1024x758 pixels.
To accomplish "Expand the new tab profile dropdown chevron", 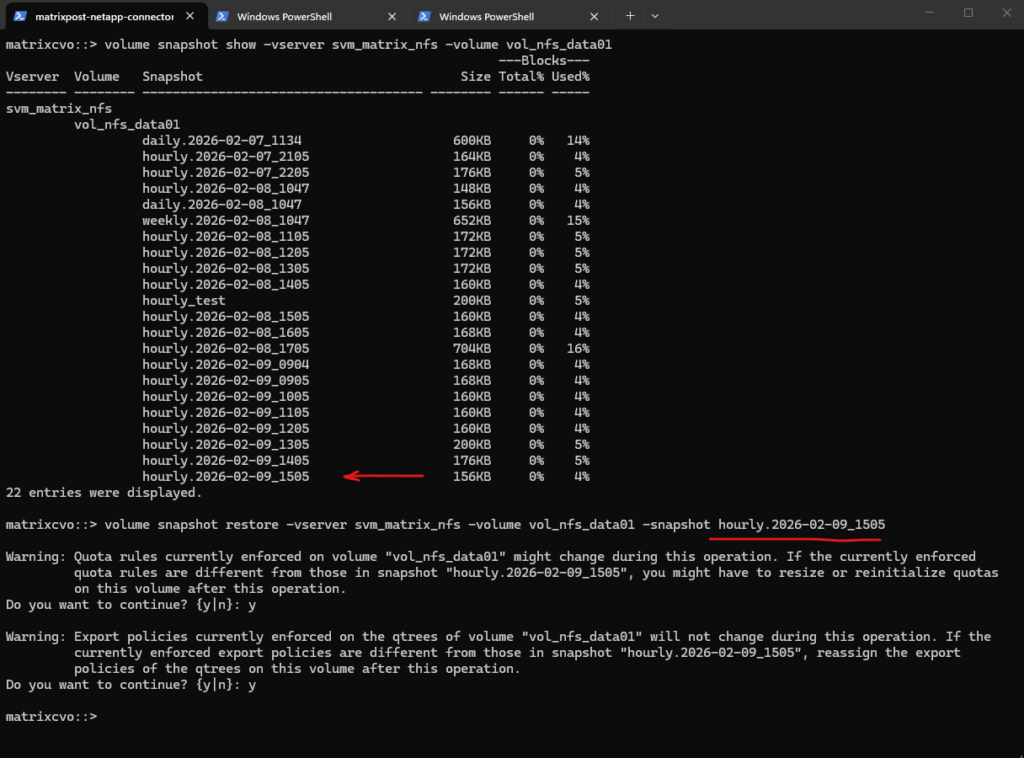I will [x=655, y=17].
